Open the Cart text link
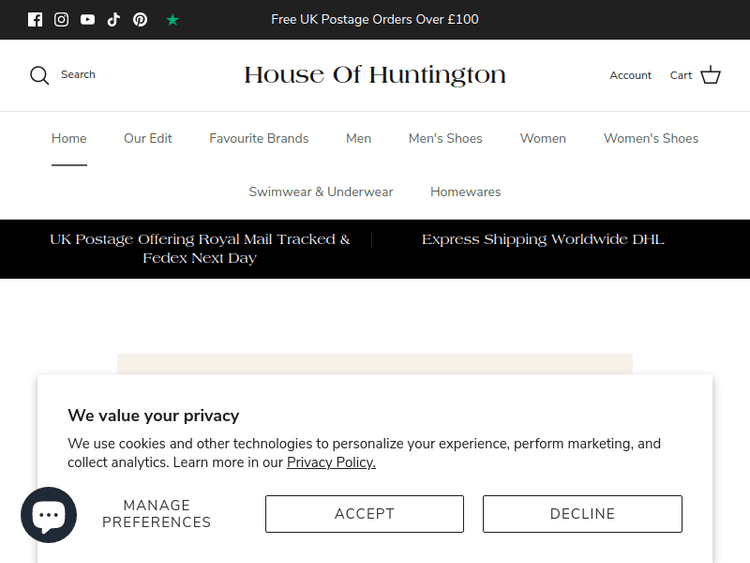Screen dimensions: 750x563 pyautogui.click(x=681, y=75)
